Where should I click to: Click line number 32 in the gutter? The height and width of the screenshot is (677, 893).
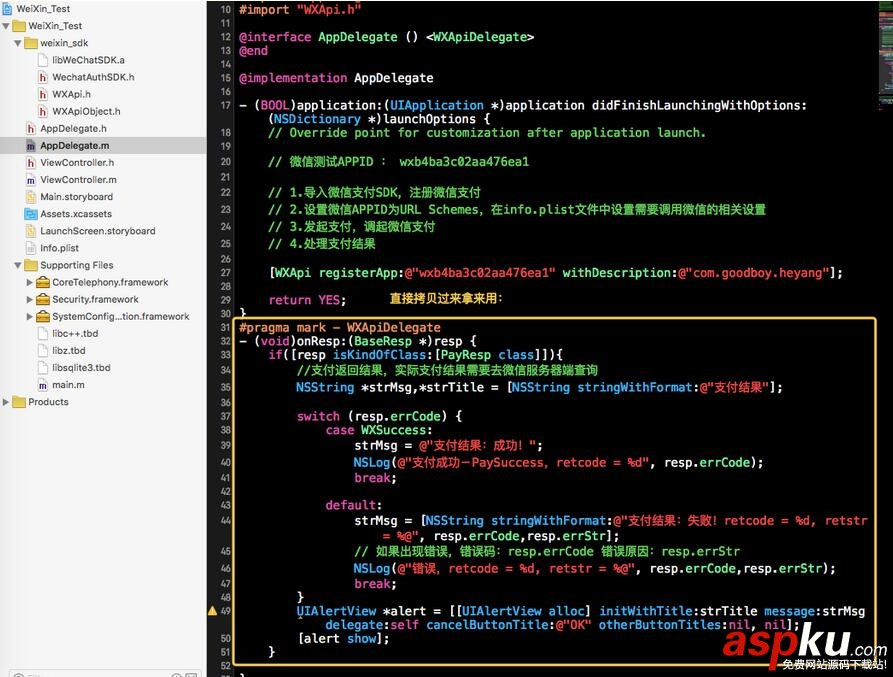226,341
